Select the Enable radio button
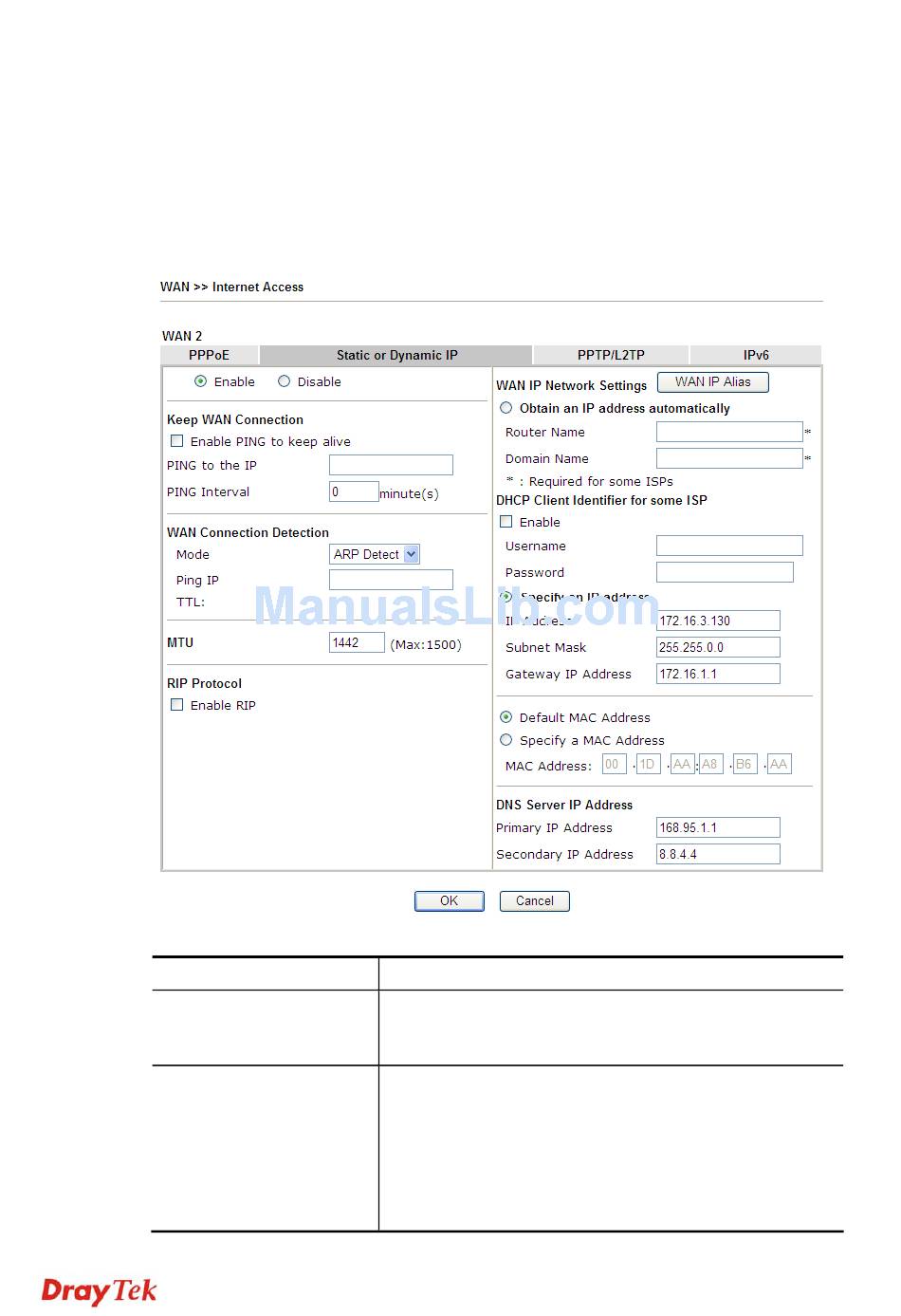This screenshot has height=1316, width=901. coord(200,381)
